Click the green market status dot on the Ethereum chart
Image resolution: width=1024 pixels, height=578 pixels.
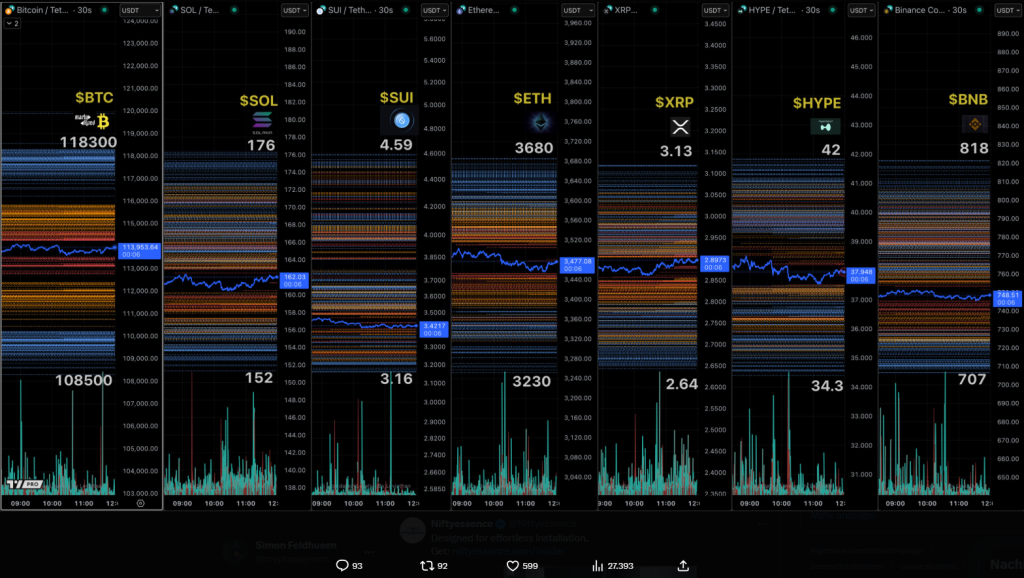click(x=515, y=10)
